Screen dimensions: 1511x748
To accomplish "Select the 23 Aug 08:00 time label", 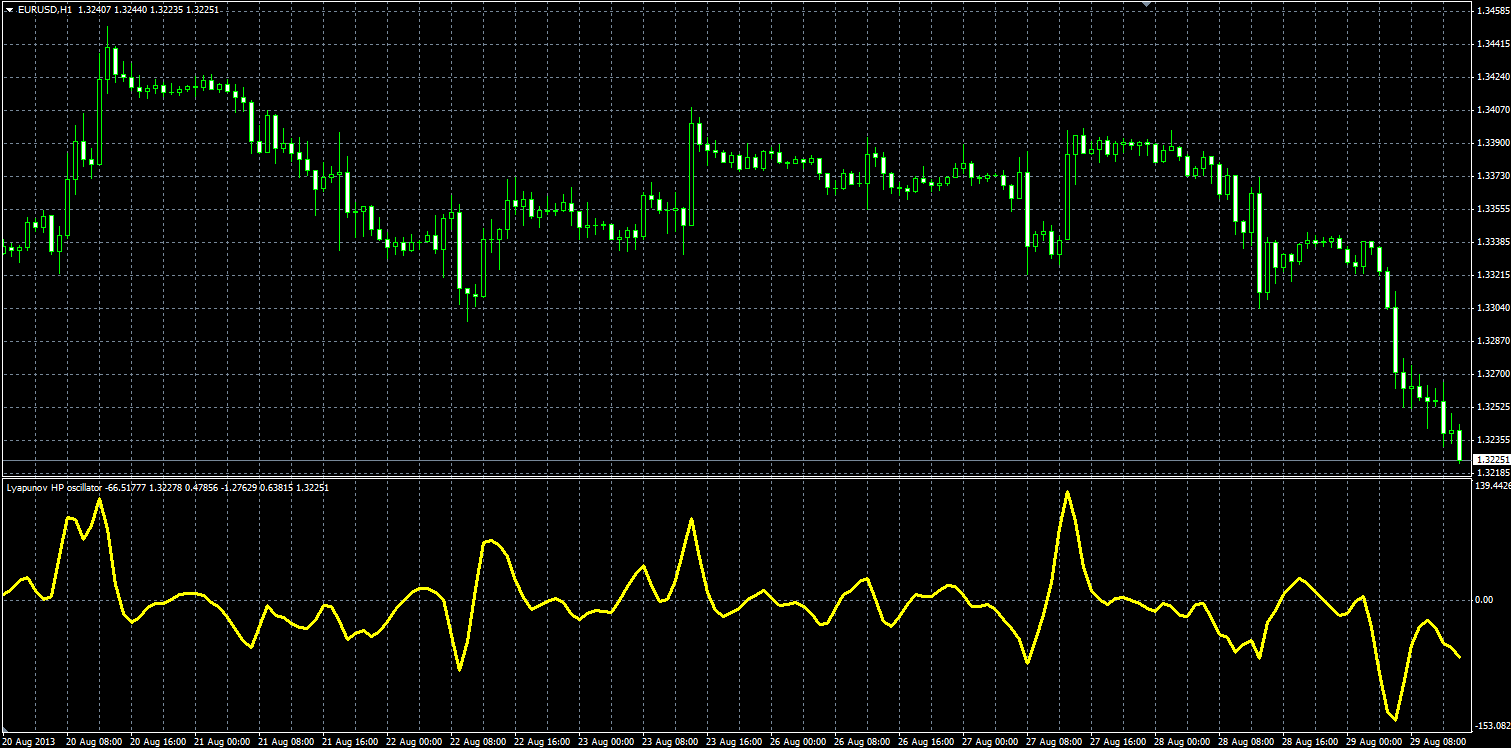I will point(671,741).
